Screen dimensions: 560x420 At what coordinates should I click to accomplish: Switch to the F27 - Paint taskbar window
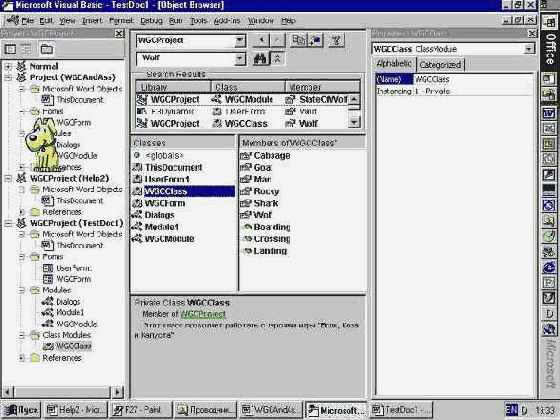(x=140, y=410)
